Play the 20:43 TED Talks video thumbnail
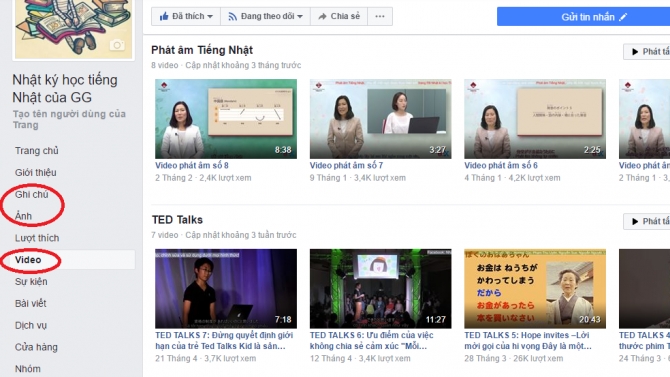 point(535,289)
